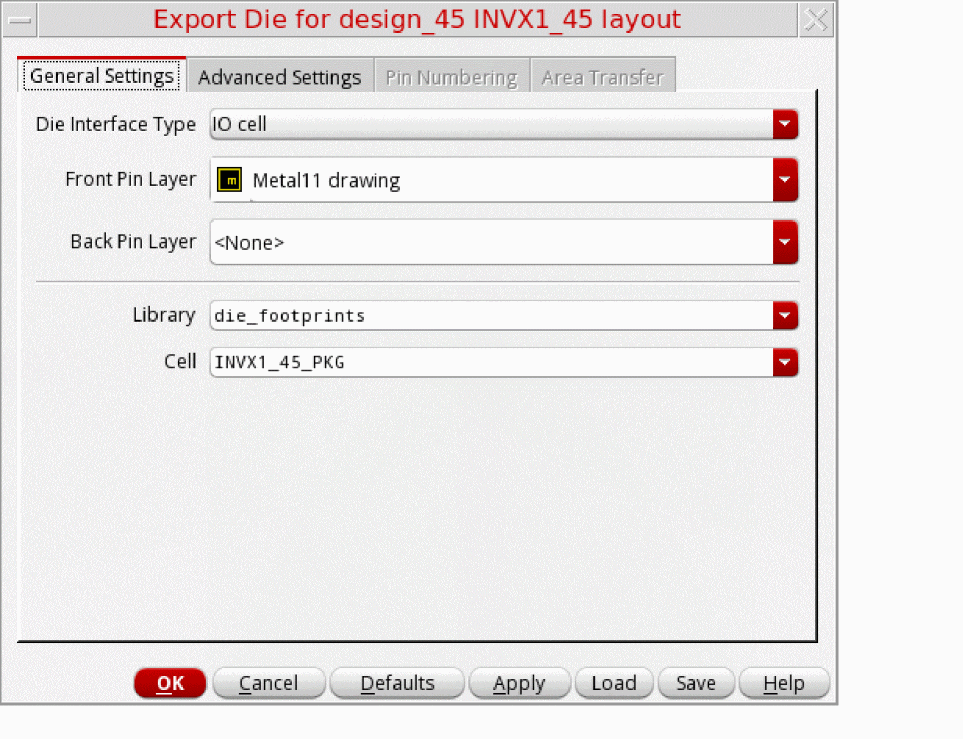The height and width of the screenshot is (739, 963).
Task: Open the window menu dash icon
Action: pos(20,20)
